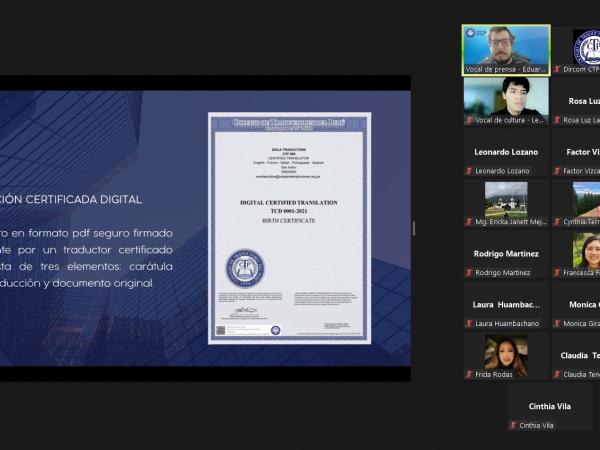Image resolution: width=600 pixels, height=450 pixels.
Task: Click muted mic icon beside Dircom CTP
Action: [557, 69]
